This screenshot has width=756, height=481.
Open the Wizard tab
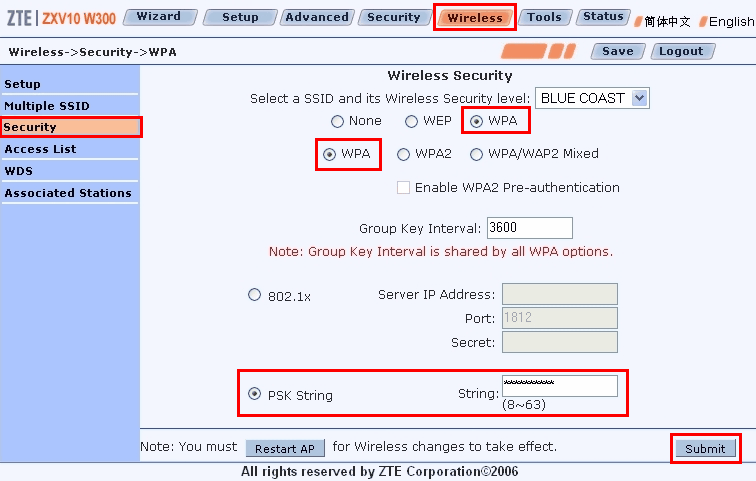[x=160, y=17]
